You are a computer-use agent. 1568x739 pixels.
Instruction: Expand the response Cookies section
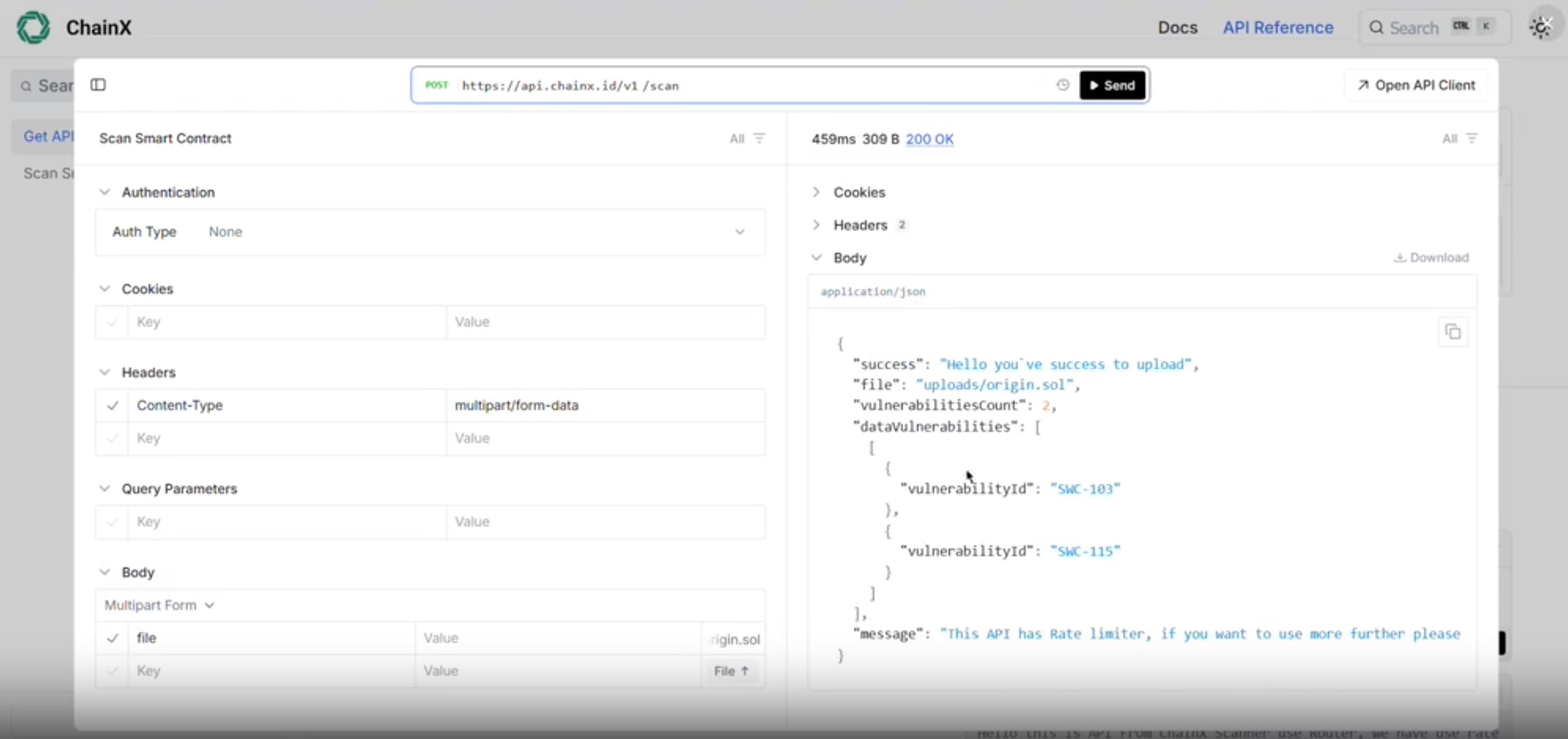coord(816,192)
